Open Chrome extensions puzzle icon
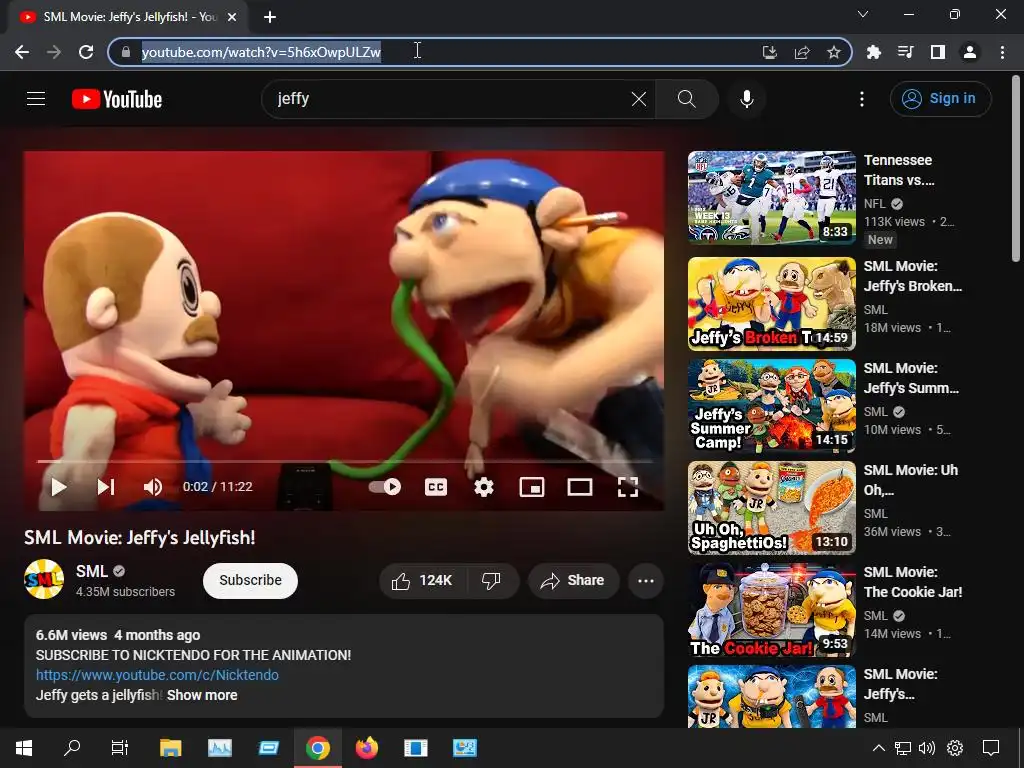The height and width of the screenshot is (768, 1024). [x=873, y=52]
